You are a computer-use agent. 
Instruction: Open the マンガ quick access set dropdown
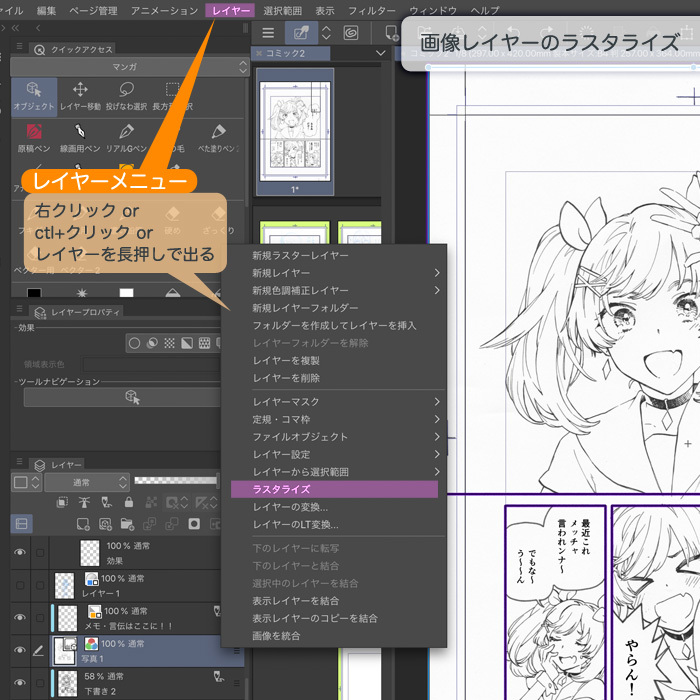point(129,67)
